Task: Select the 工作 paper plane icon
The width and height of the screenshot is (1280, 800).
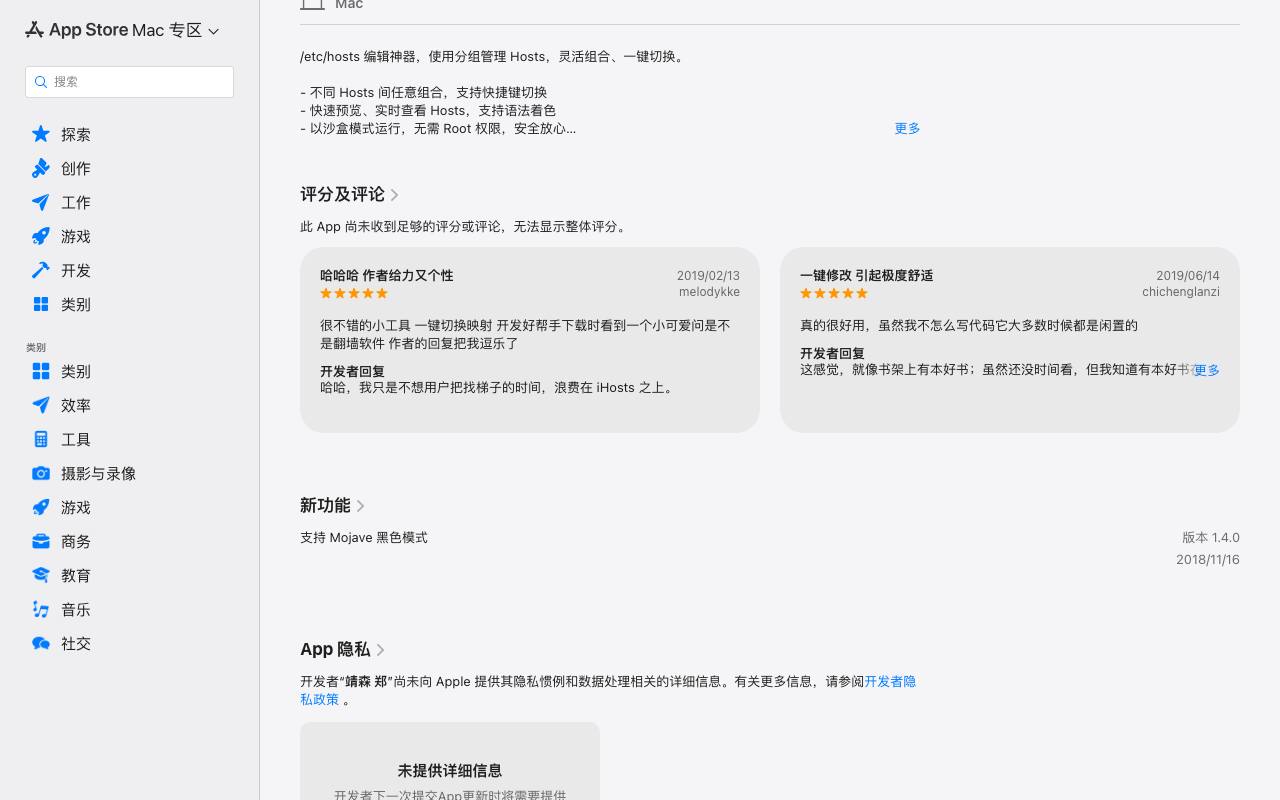Action: click(41, 202)
